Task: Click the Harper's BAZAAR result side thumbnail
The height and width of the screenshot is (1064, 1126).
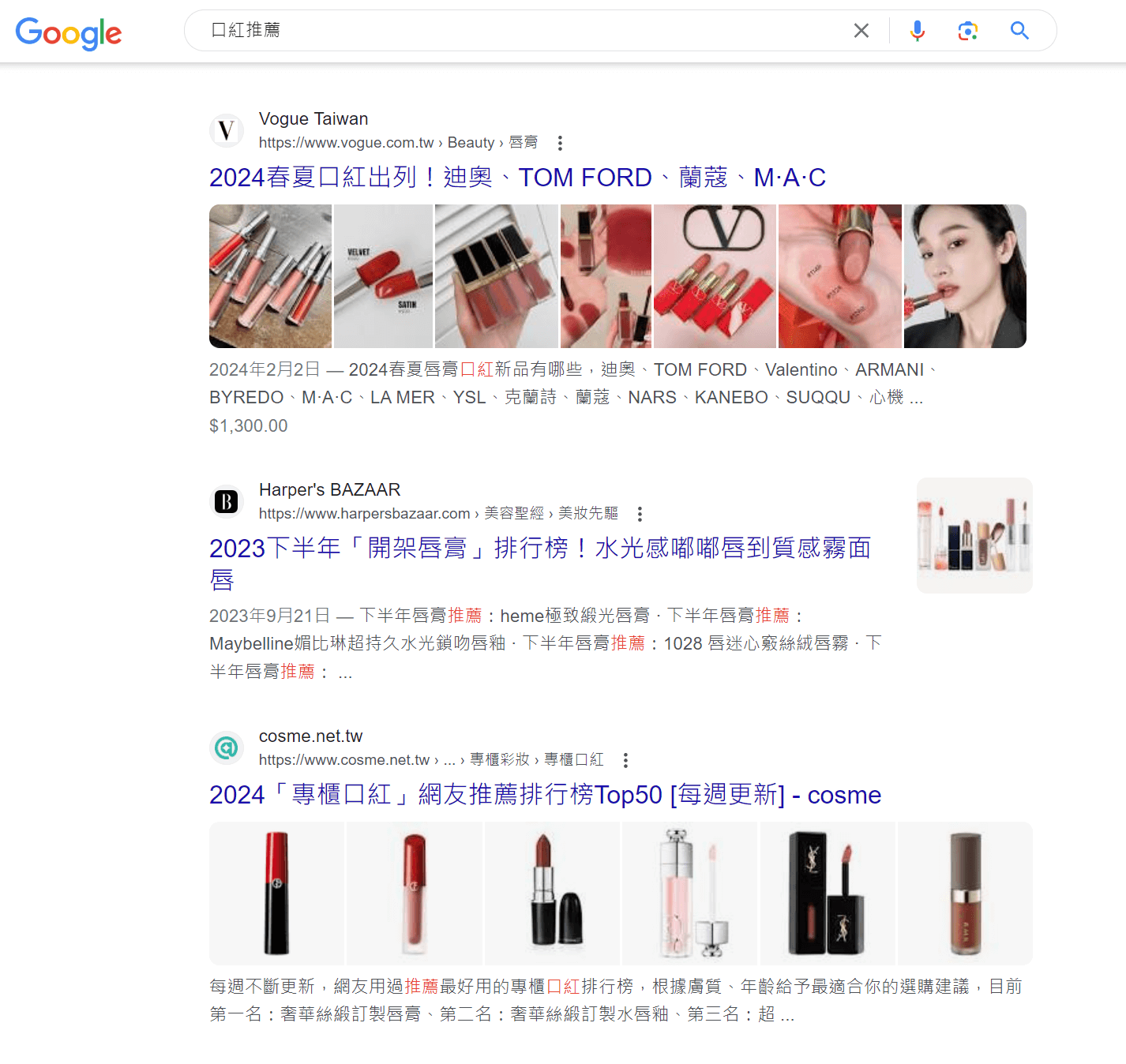Action: pos(974,535)
